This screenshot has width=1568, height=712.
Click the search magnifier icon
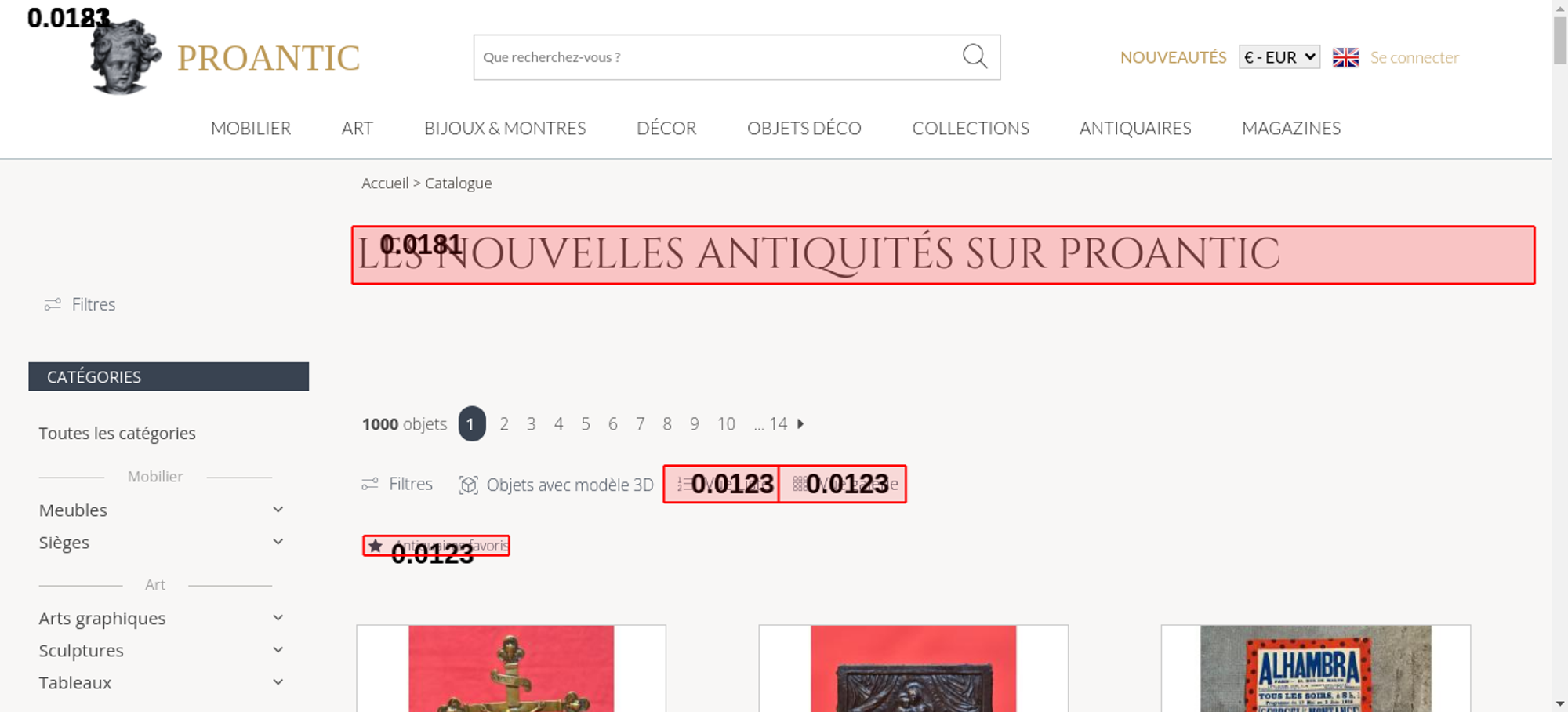point(975,56)
